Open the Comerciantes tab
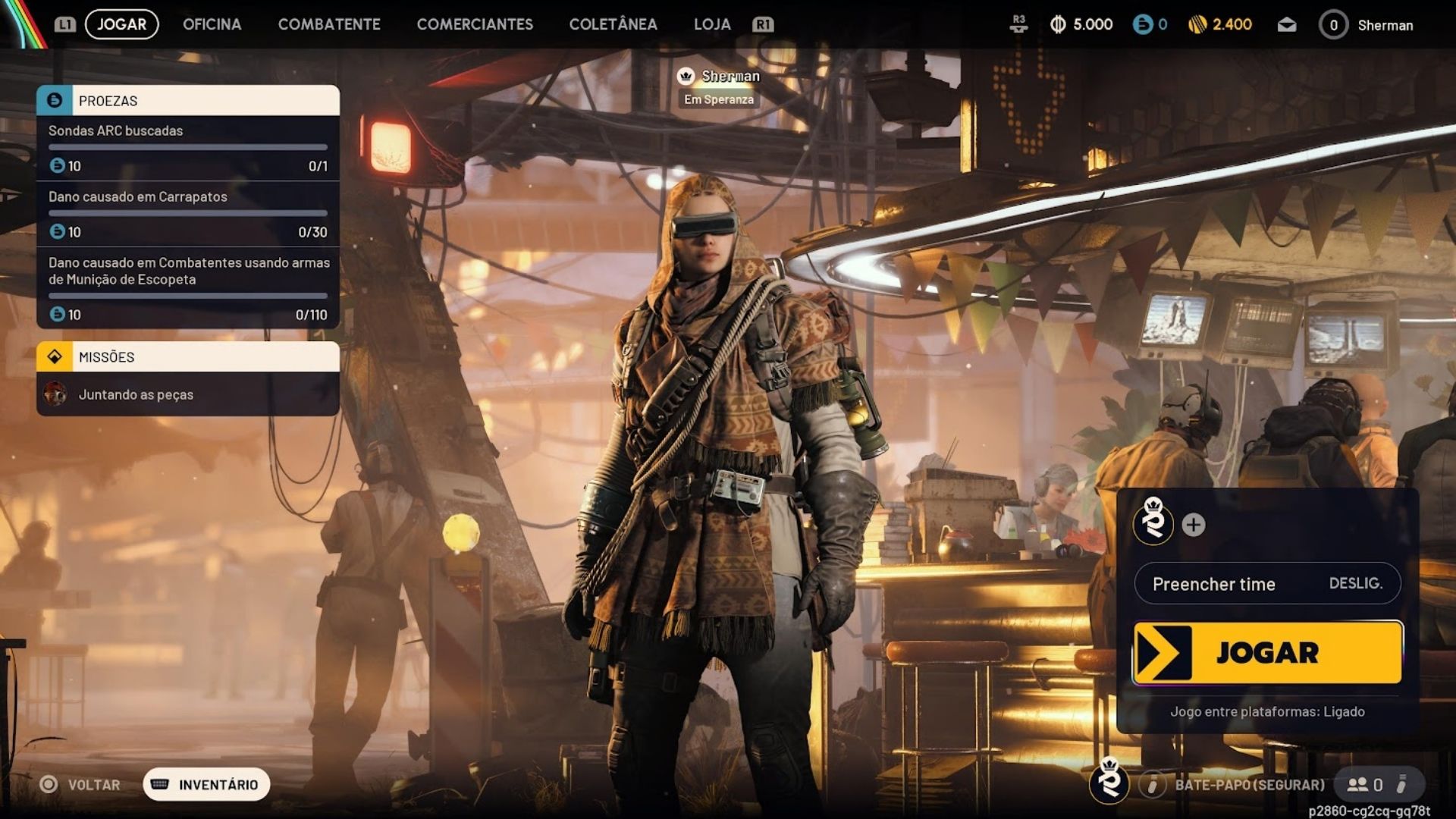Image resolution: width=1456 pixels, height=819 pixels. point(475,24)
